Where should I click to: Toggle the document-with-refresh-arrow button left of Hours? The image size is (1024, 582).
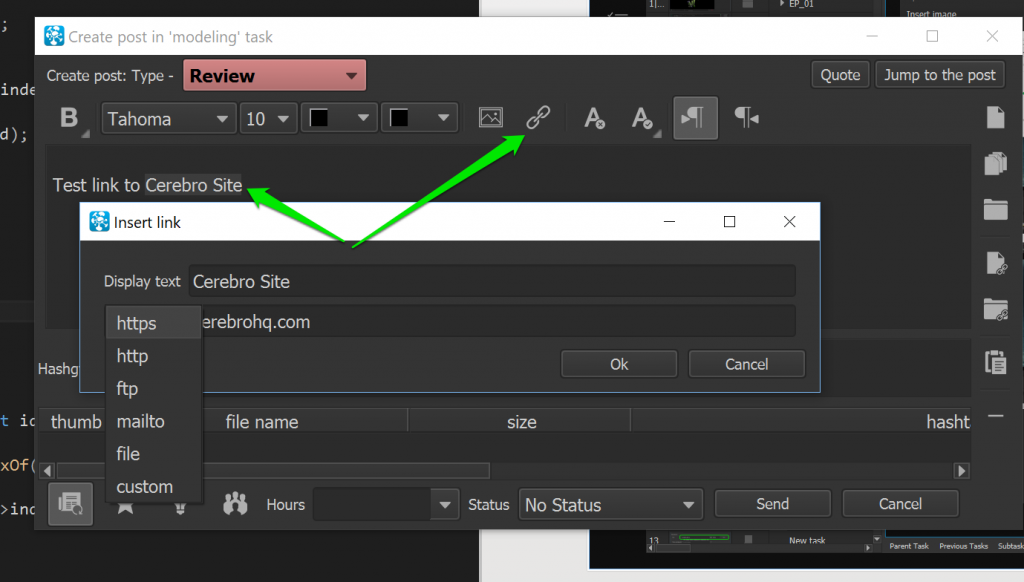(71, 504)
